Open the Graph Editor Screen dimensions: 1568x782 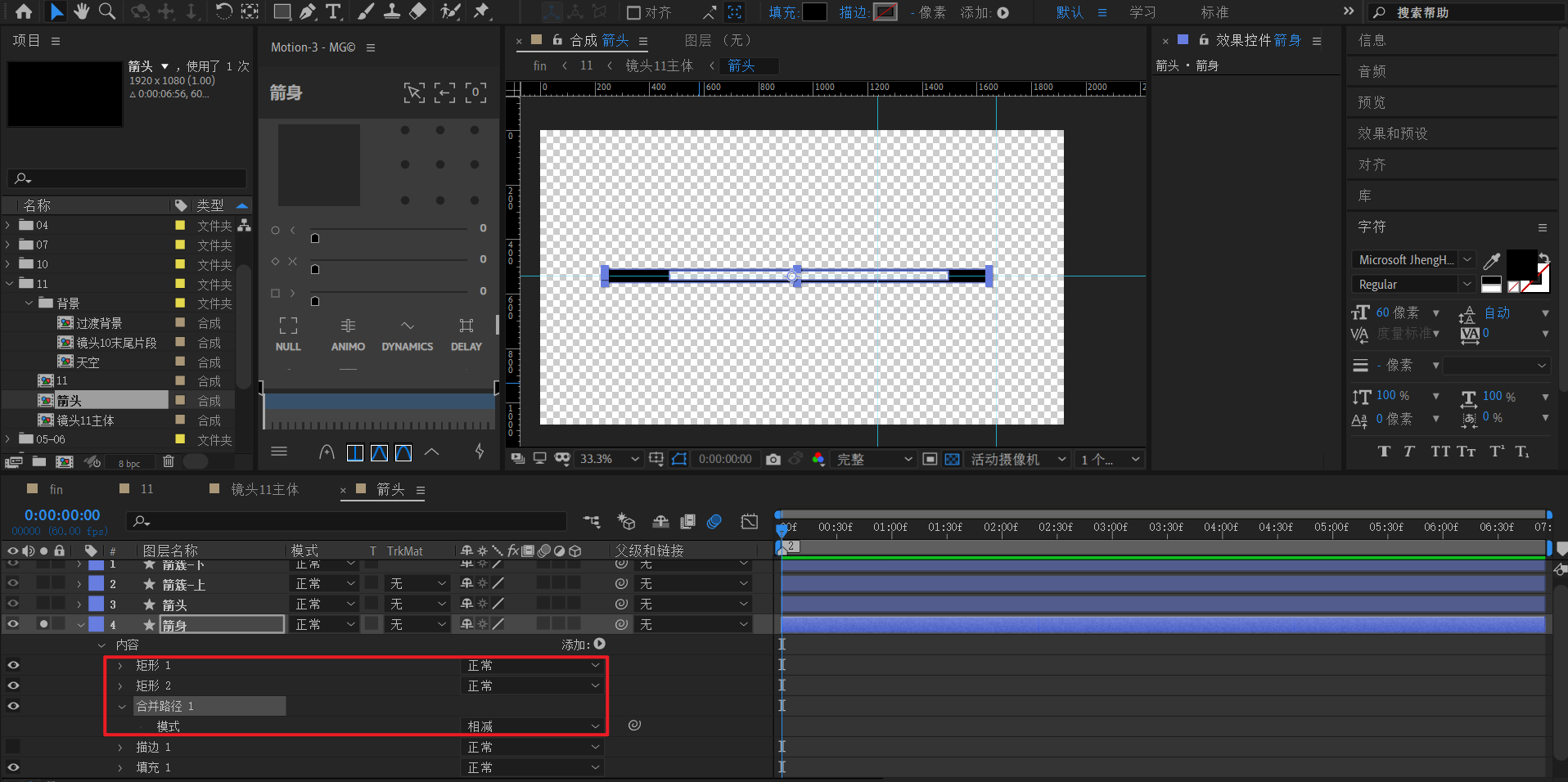(749, 521)
